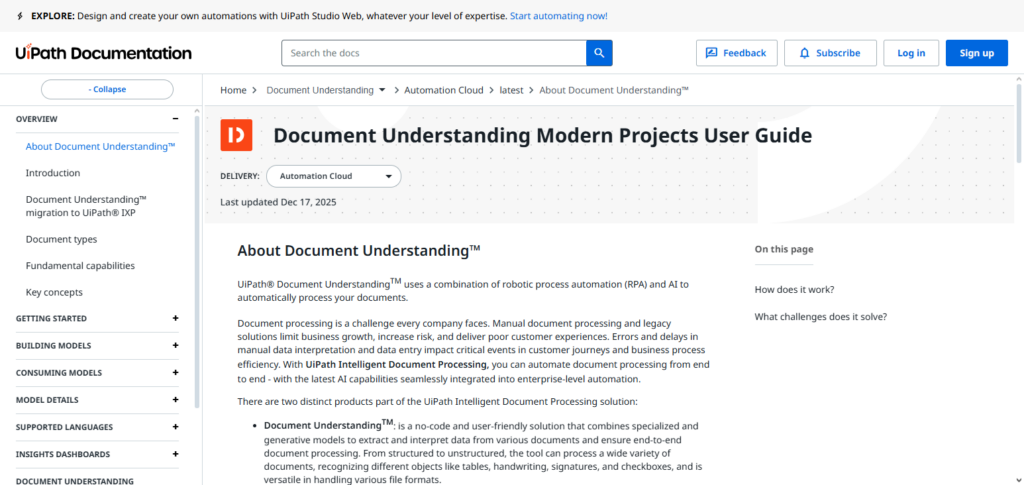Jump to What challenges does it solve?
Screen dimensions: 1024x485
click(x=820, y=317)
